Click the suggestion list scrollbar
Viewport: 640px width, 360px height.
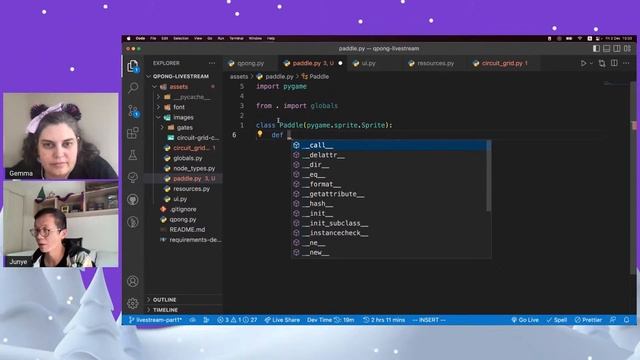[489, 176]
